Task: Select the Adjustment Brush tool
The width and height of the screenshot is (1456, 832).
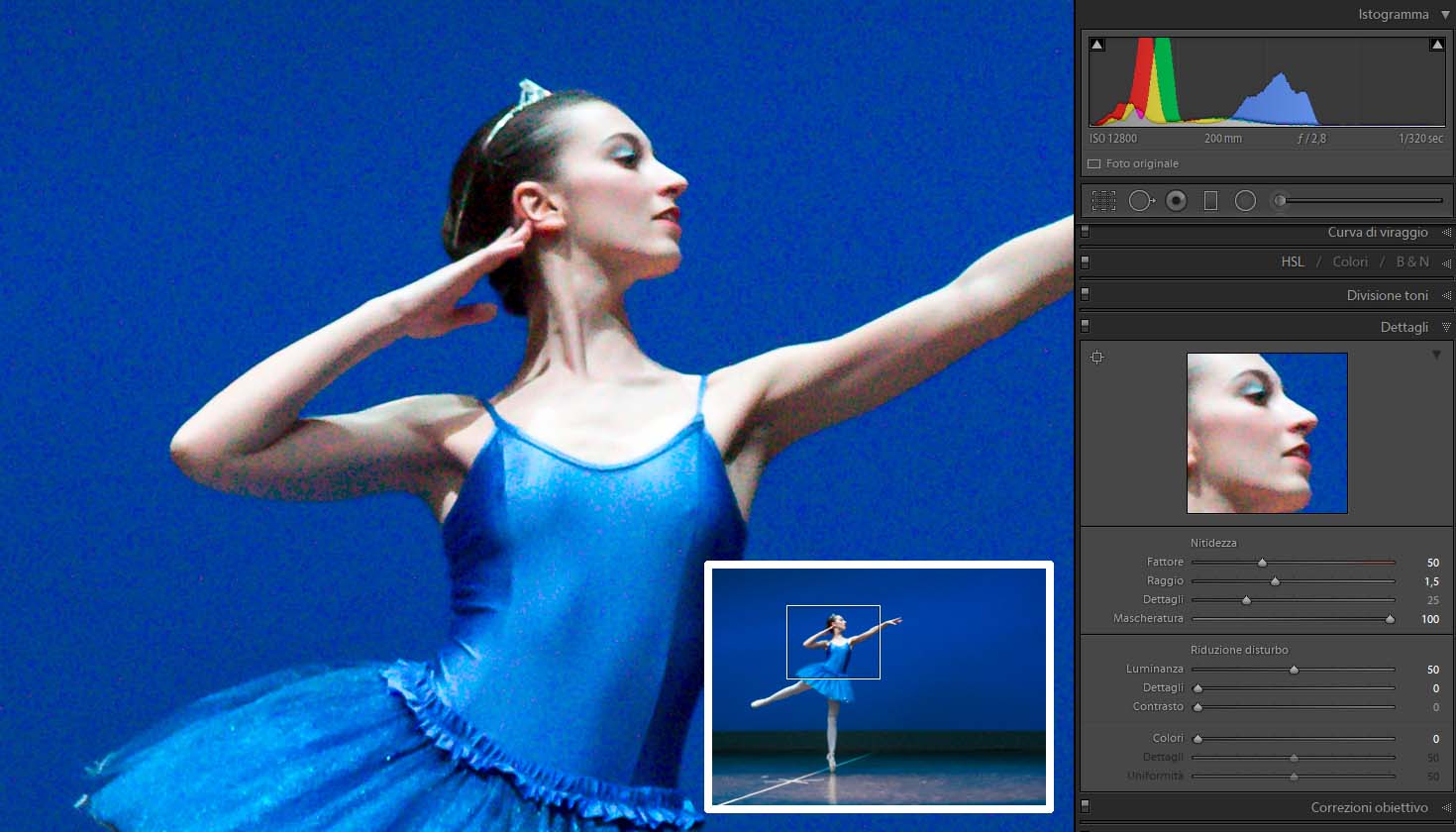Action: point(1281,201)
